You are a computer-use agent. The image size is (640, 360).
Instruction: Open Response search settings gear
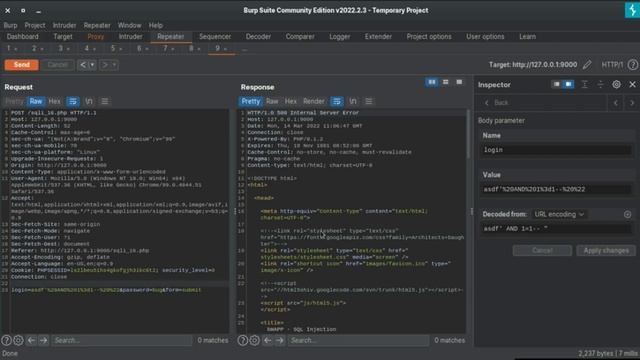pyautogui.click(x=254, y=340)
